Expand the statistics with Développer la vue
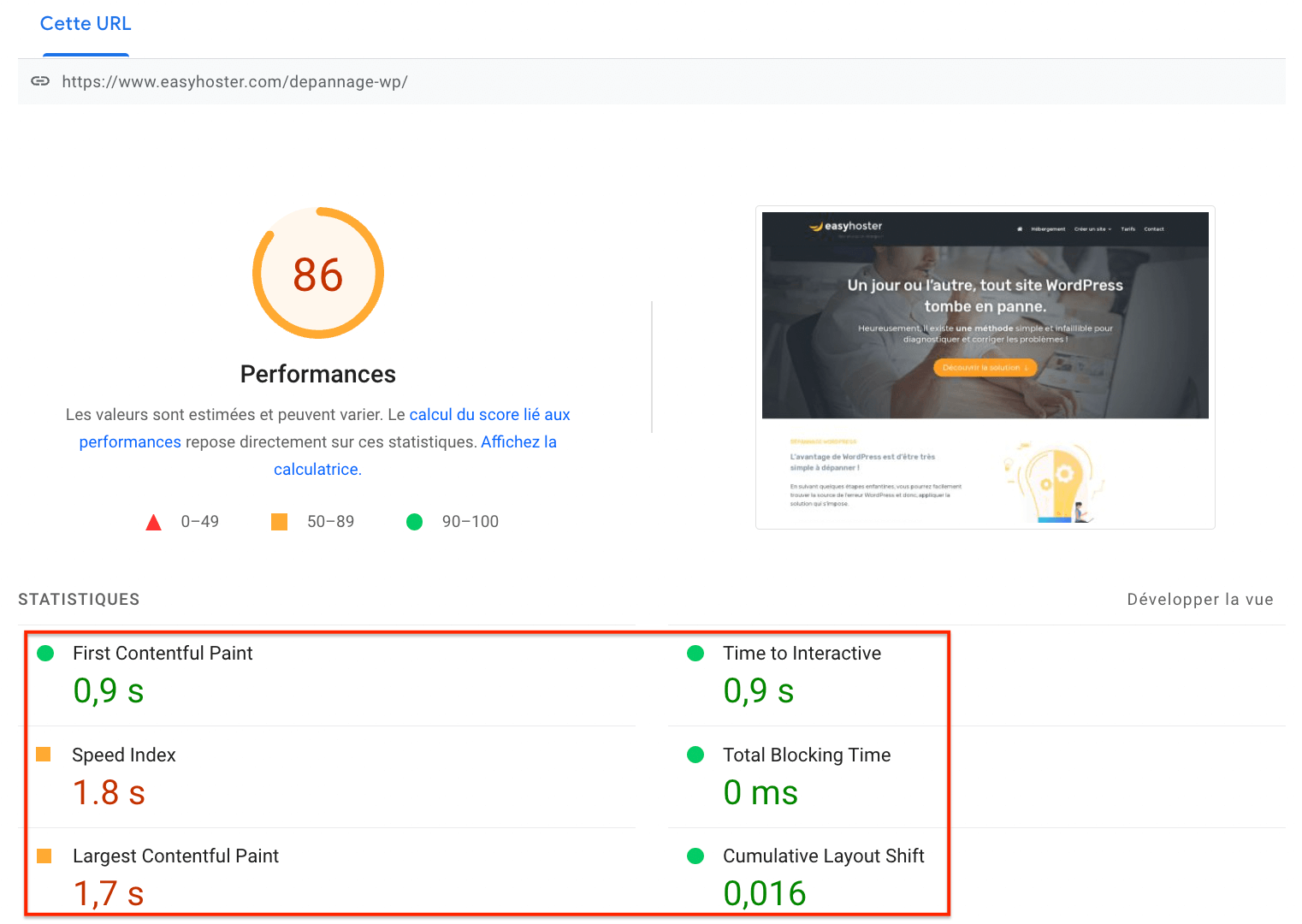This screenshot has width=1302, height=924. [x=1199, y=599]
